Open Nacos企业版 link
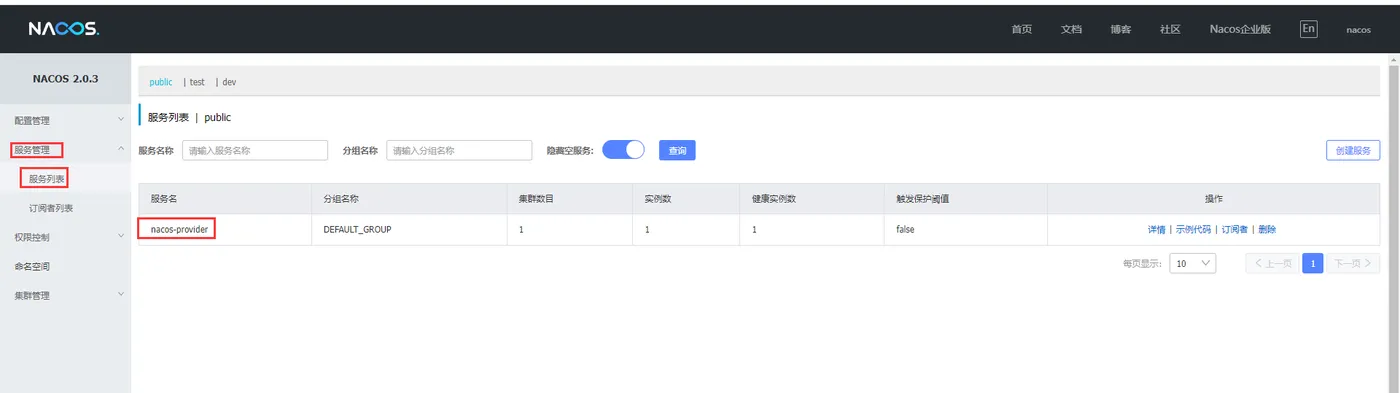This screenshot has height=393, width=1400. [x=1240, y=30]
